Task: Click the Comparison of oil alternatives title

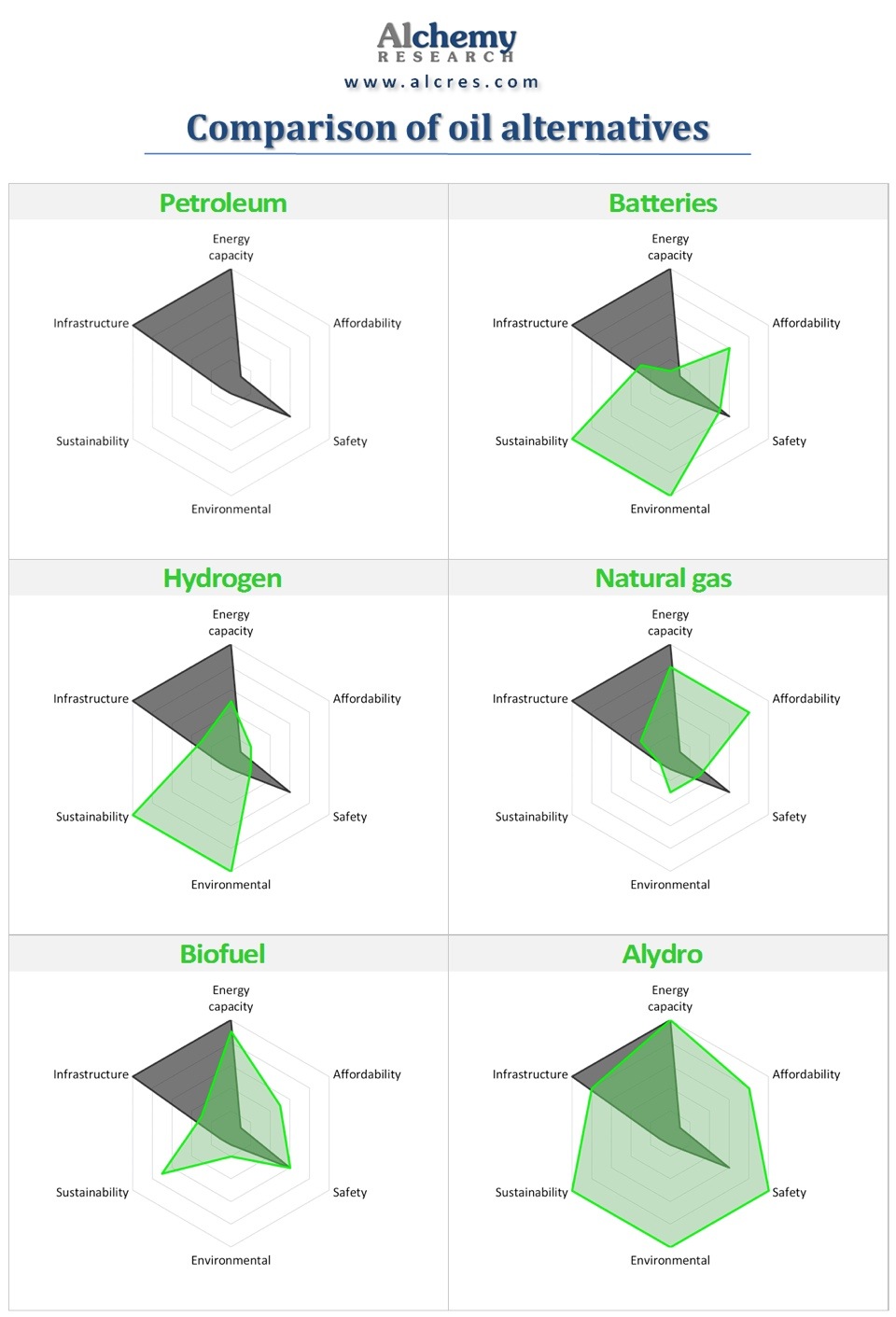Action: [x=448, y=128]
